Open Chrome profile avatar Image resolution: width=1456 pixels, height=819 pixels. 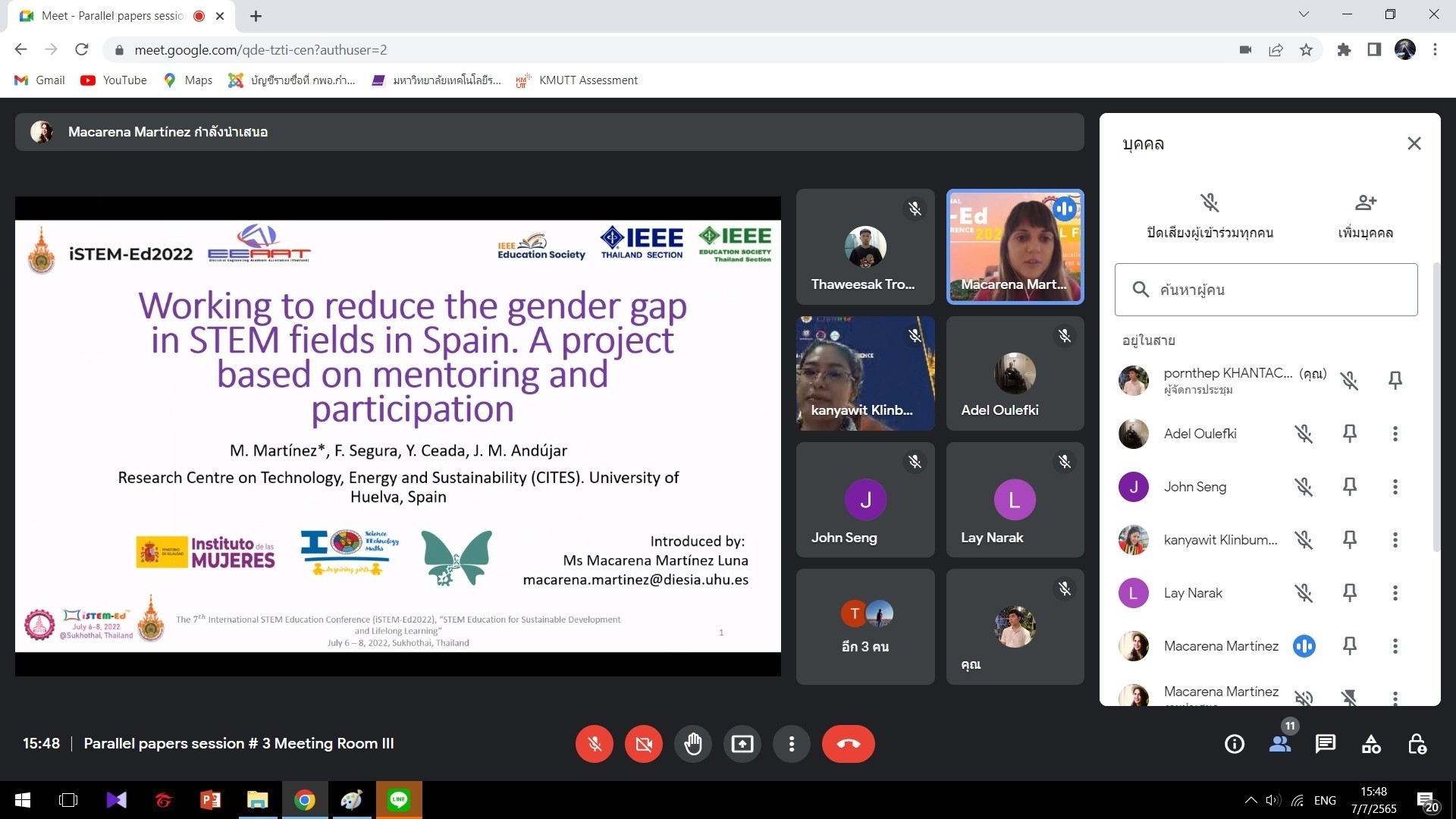click(x=1404, y=50)
